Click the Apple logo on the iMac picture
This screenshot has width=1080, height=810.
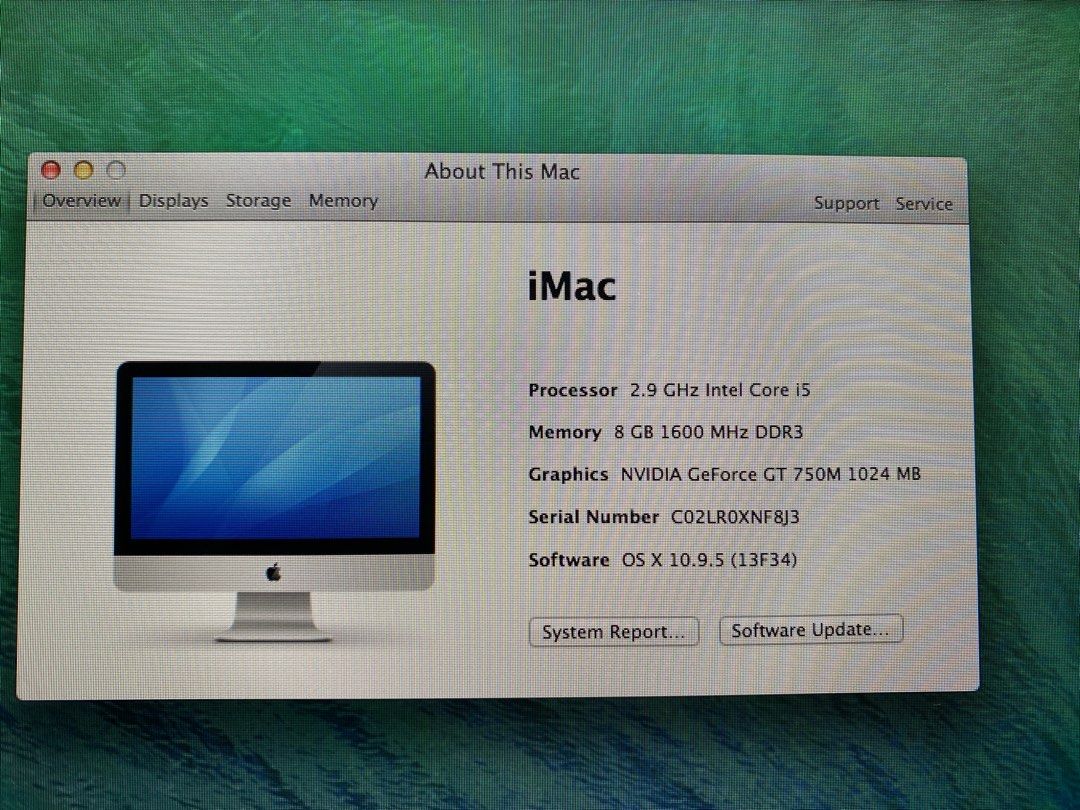point(273,570)
